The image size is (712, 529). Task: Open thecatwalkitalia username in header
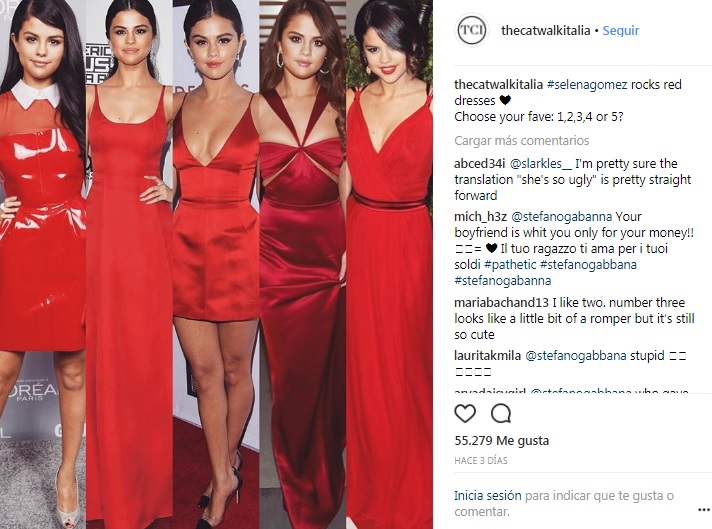click(545, 30)
